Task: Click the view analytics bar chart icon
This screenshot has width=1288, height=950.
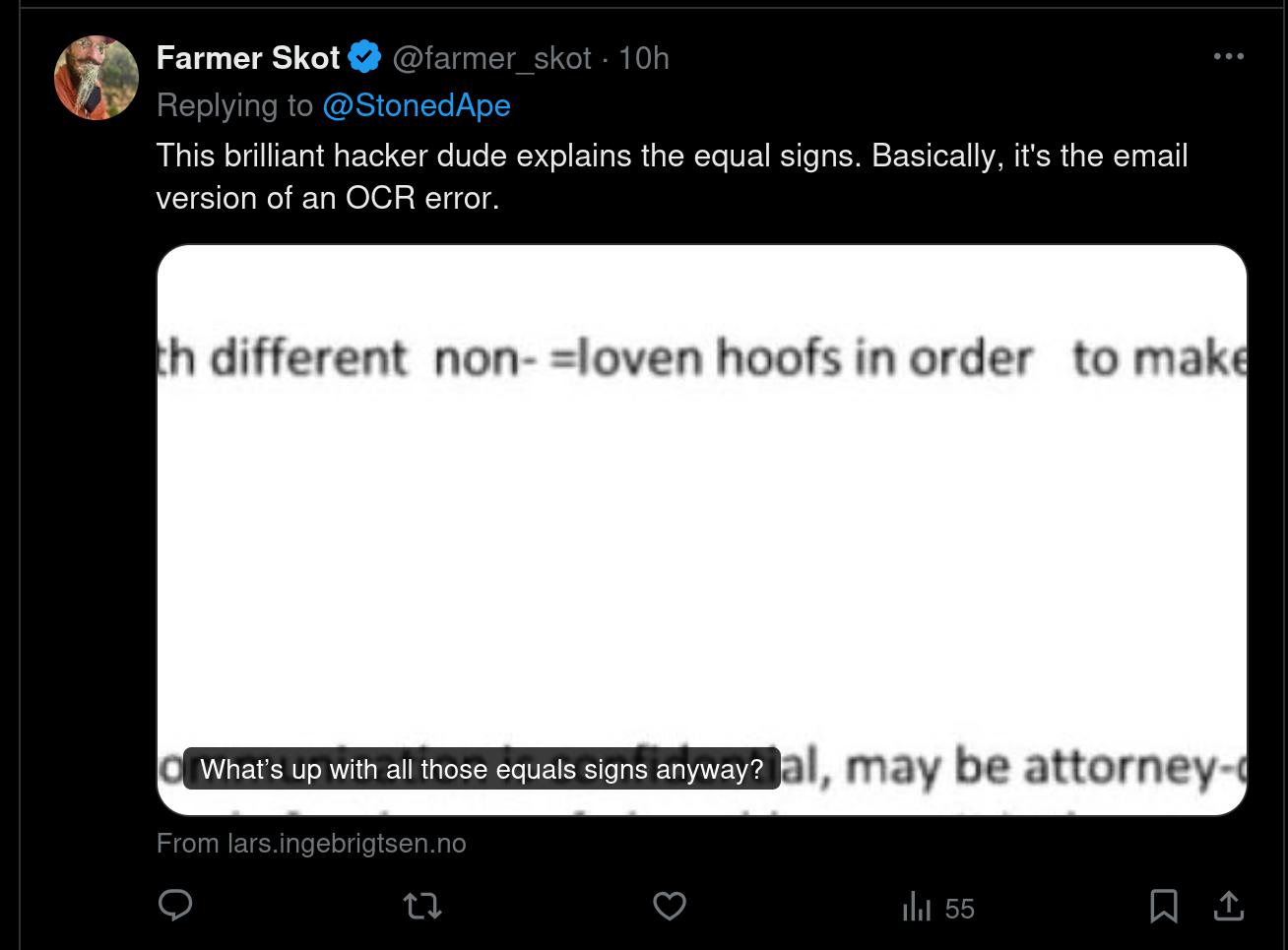Action: (916, 906)
